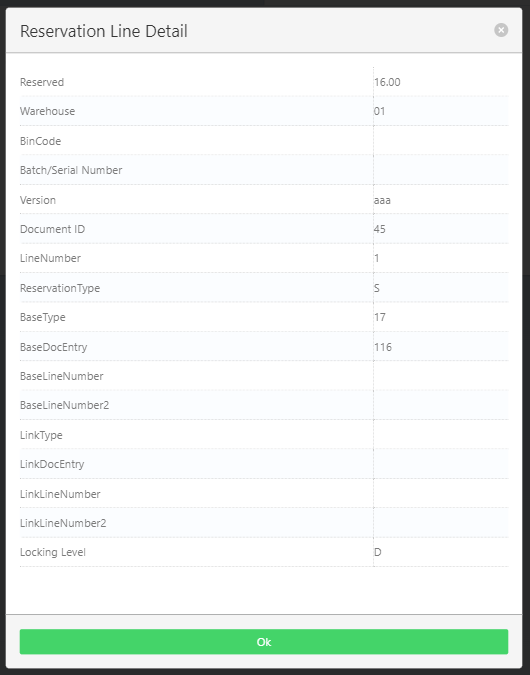Click the ReservationType value S

click(x=377, y=288)
